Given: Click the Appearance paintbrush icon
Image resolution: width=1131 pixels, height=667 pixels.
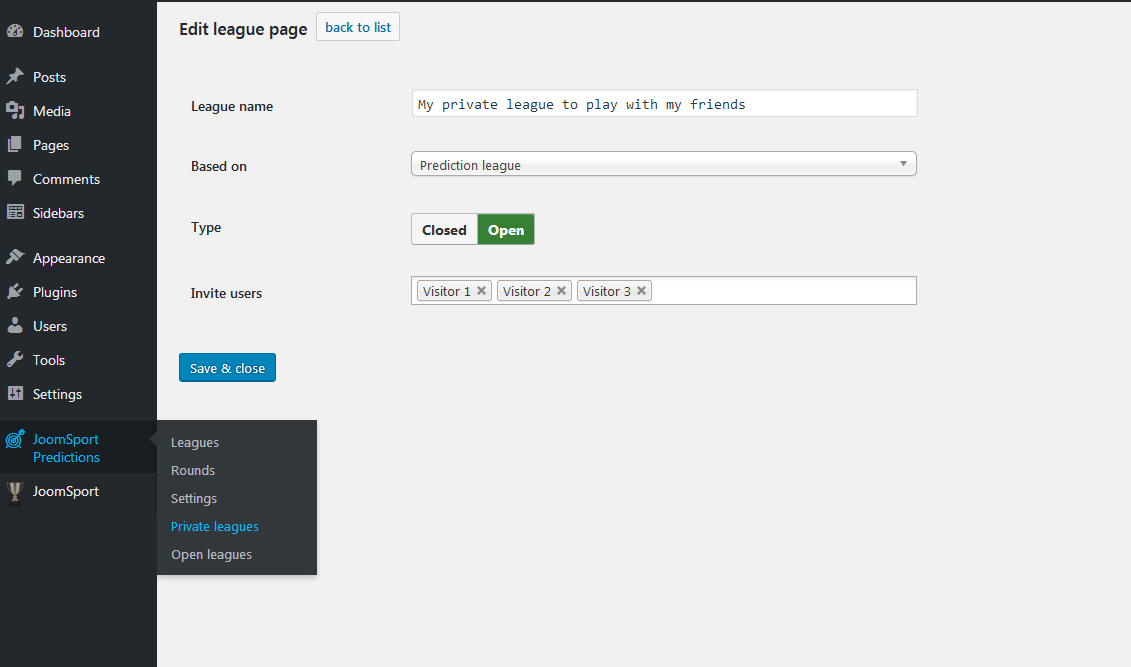Looking at the screenshot, I should (15, 257).
